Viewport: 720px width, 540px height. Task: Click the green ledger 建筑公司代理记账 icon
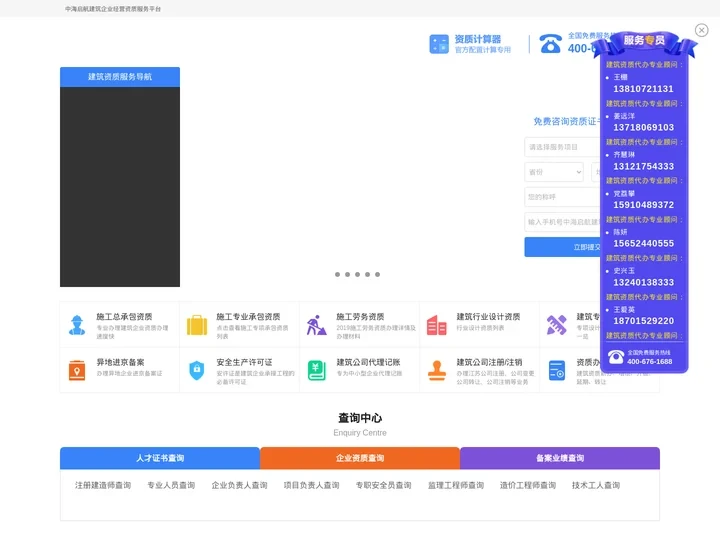click(x=317, y=371)
